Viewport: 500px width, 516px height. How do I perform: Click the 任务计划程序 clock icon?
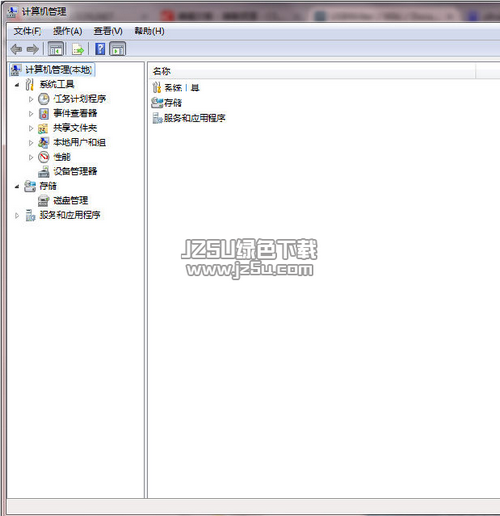click(x=44, y=99)
